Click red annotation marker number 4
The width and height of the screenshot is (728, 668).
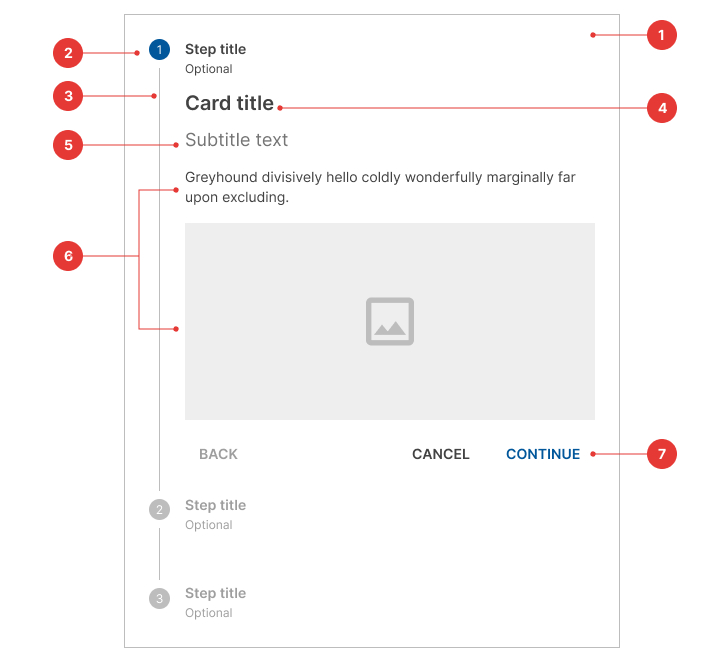(662, 108)
